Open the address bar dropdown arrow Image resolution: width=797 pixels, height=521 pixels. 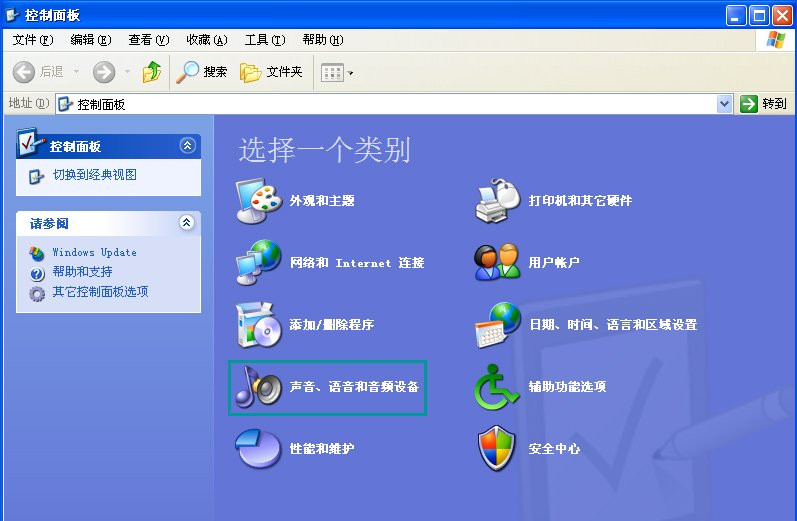pos(724,104)
